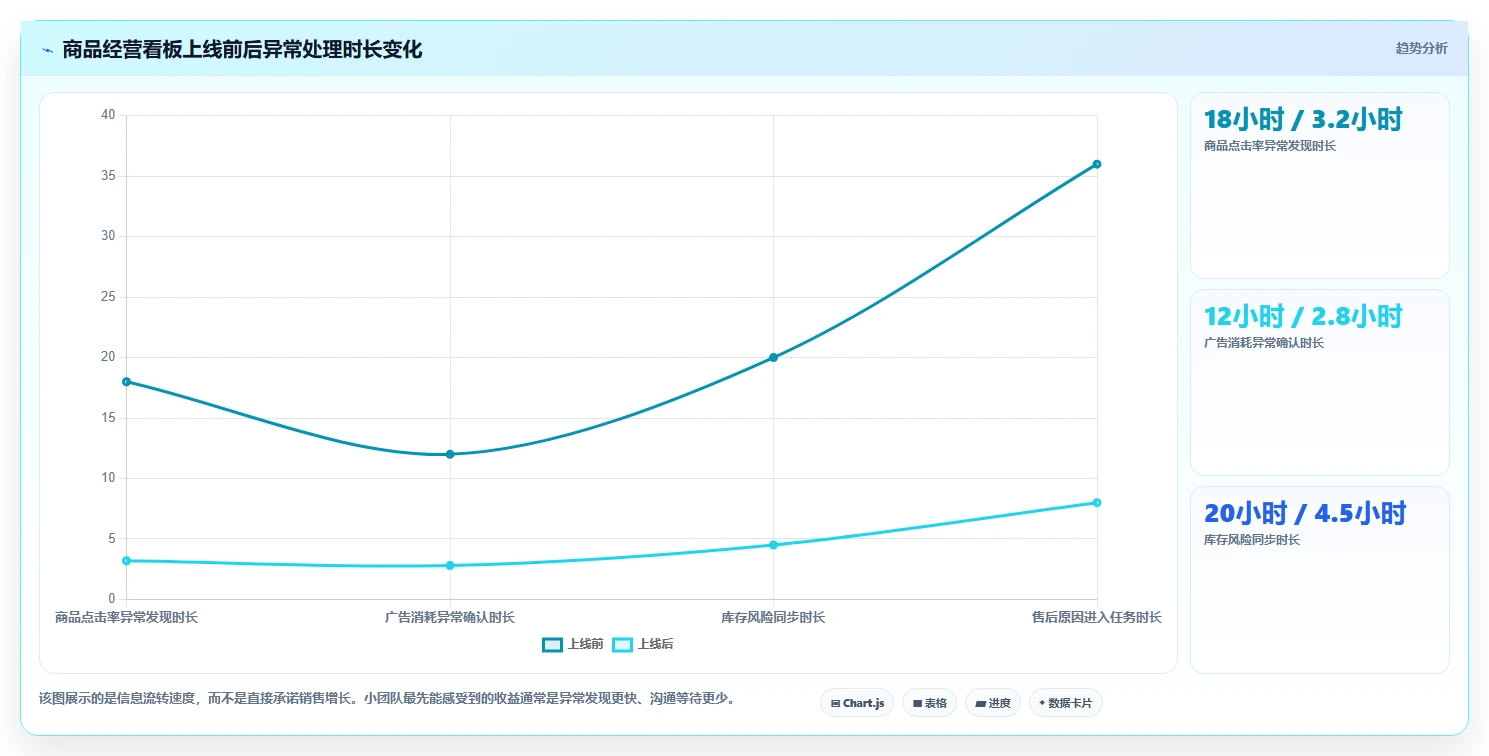Click the Chart.js tag button
The image size is (1489, 756).
pos(857,703)
